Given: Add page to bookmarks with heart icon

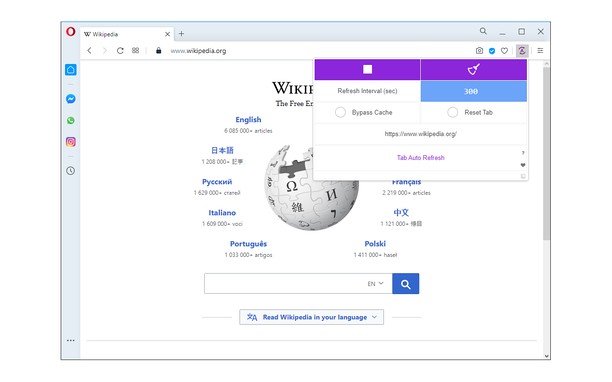Looking at the screenshot, I should (x=504, y=51).
